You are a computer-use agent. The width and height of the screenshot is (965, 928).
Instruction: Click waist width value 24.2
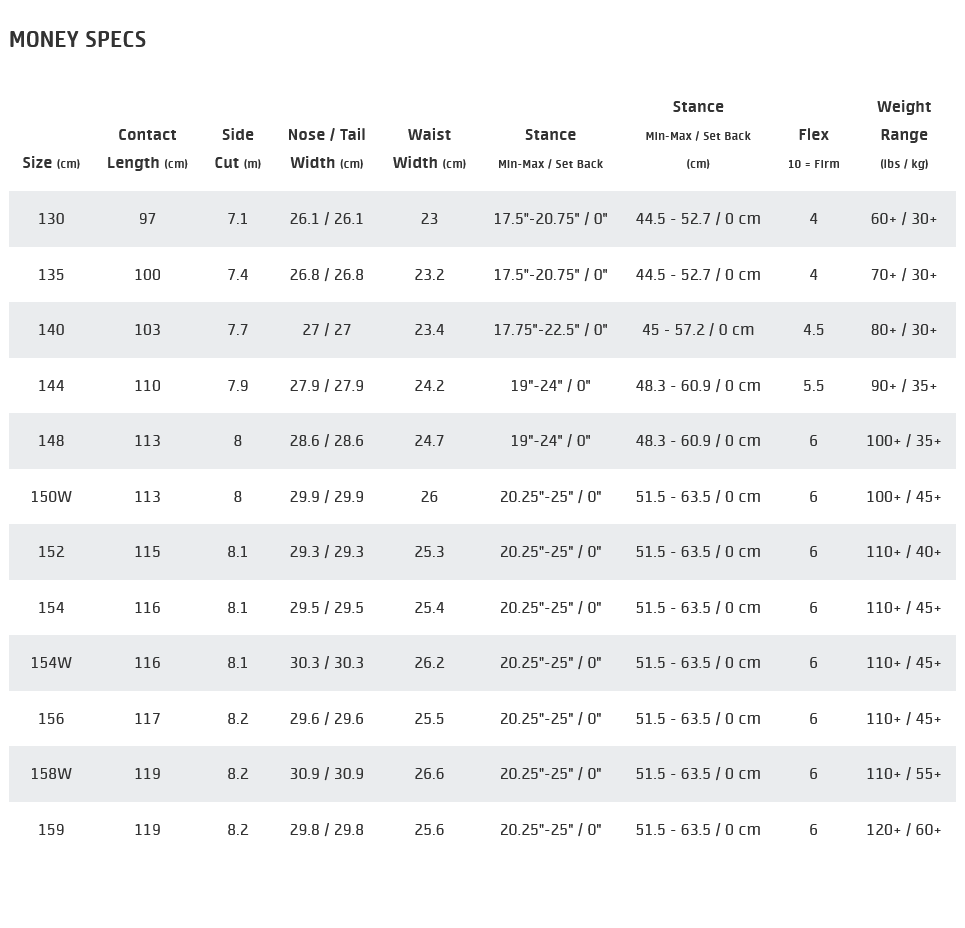coord(429,386)
